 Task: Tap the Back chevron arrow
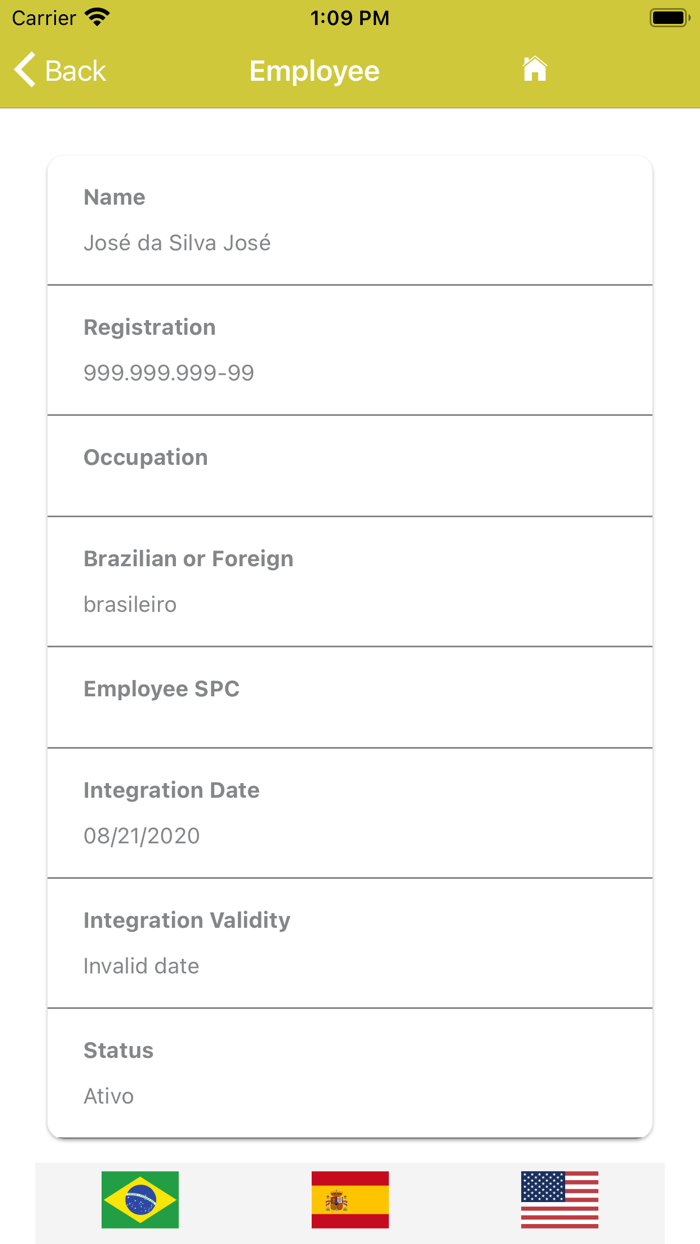click(x=25, y=70)
